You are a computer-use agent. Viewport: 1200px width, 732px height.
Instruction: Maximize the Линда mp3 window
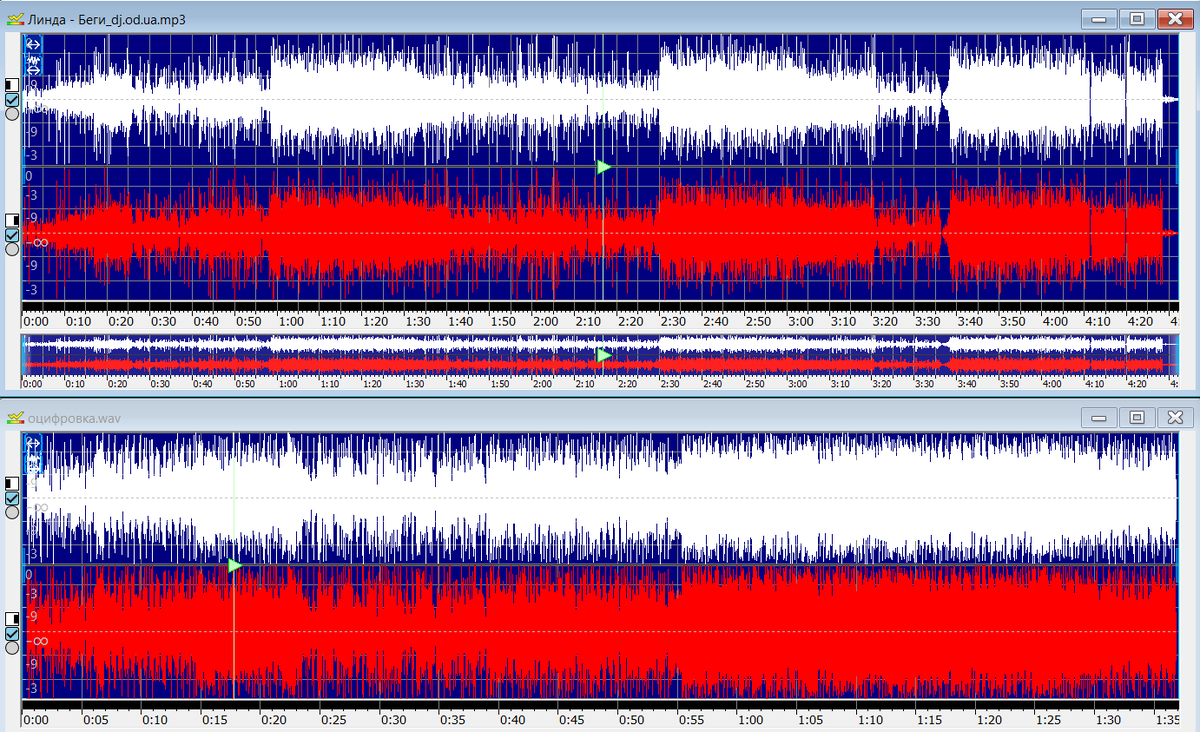click(x=1137, y=18)
